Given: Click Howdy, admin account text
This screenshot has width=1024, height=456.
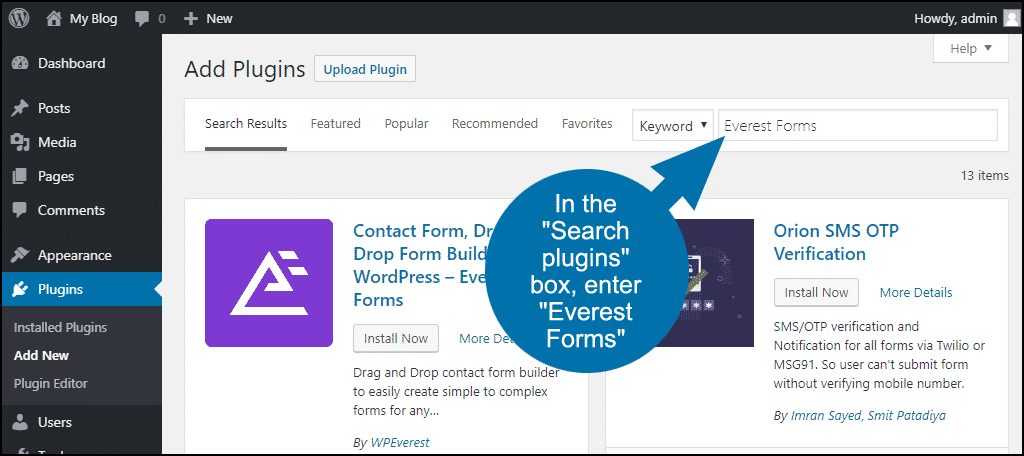Looking at the screenshot, I should pyautogui.click(x=955, y=19).
